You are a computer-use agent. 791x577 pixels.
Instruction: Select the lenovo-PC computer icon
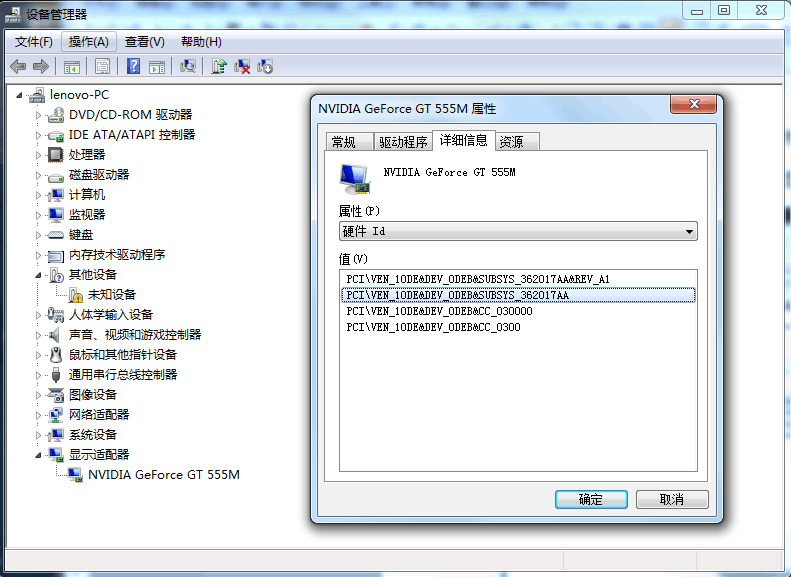[x=37, y=95]
